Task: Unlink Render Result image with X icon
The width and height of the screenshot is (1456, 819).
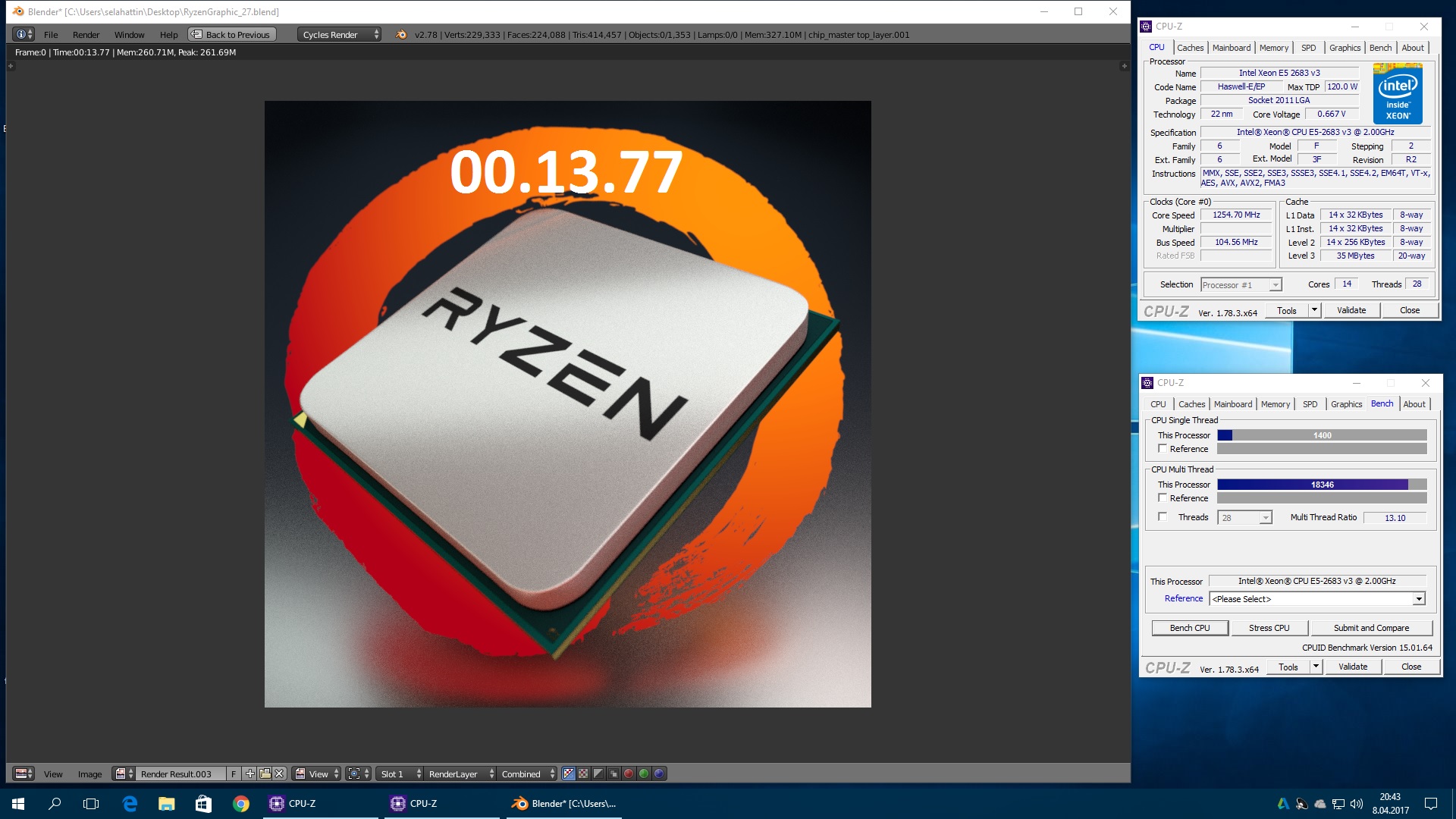Action: [279, 773]
